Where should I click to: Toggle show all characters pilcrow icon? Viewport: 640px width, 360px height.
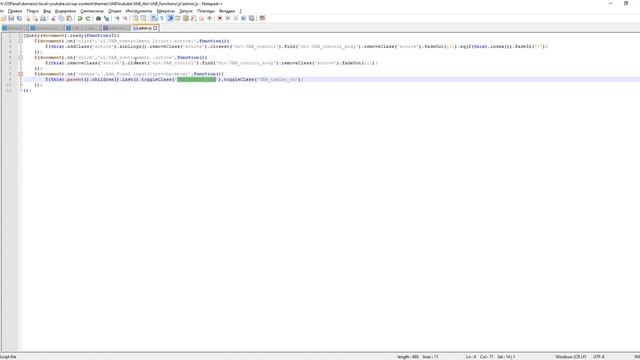[x=162, y=18]
